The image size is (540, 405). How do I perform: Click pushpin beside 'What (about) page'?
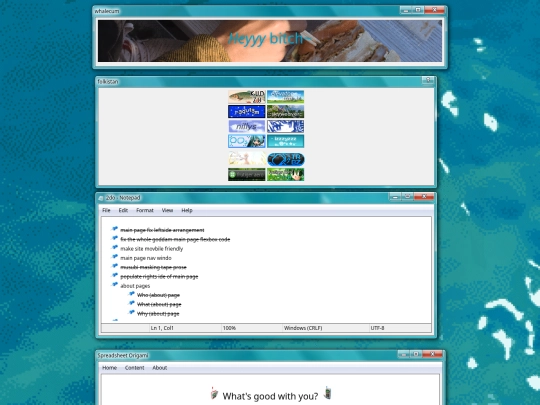tap(131, 303)
